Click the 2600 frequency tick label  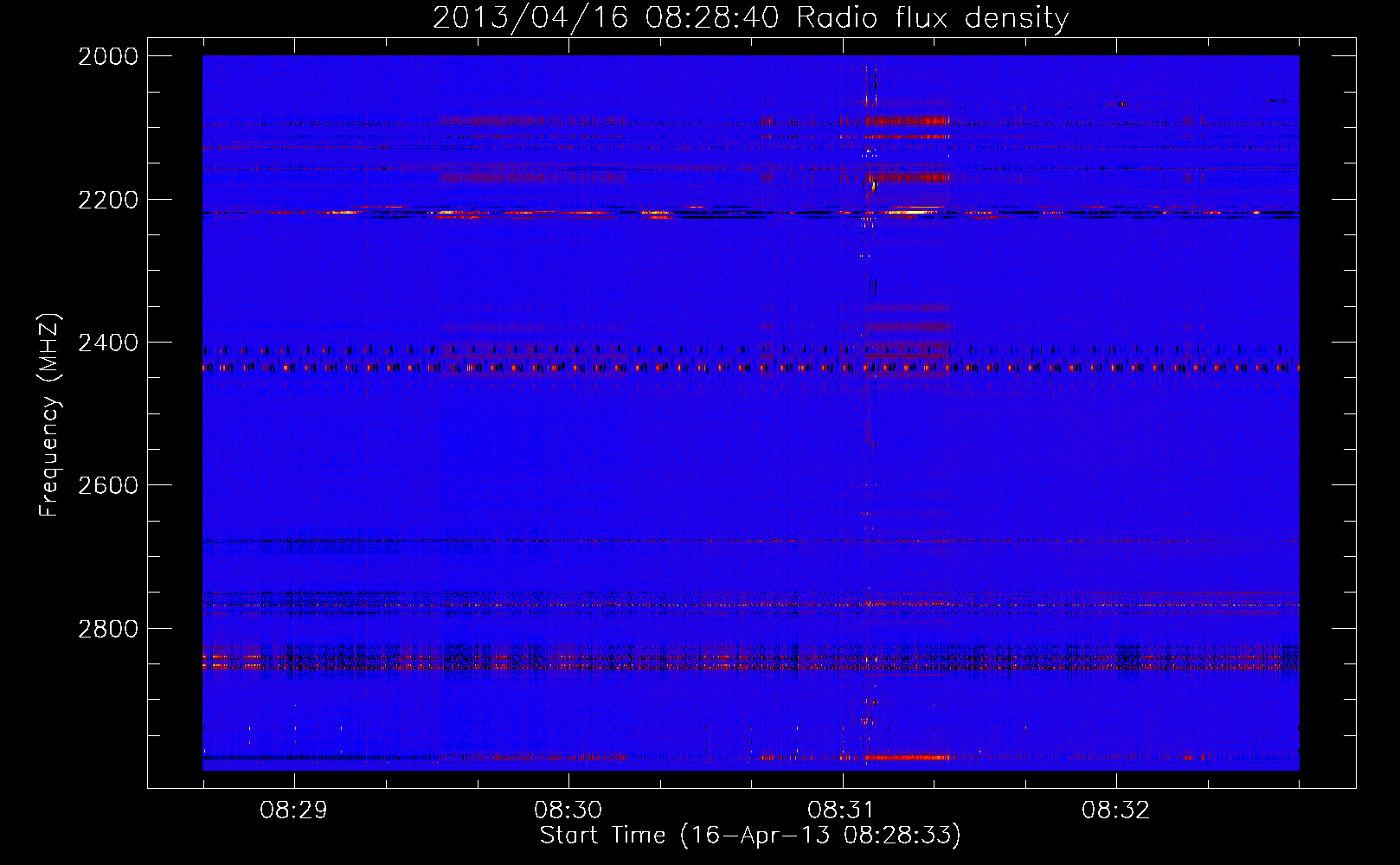(x=108, y=485)
